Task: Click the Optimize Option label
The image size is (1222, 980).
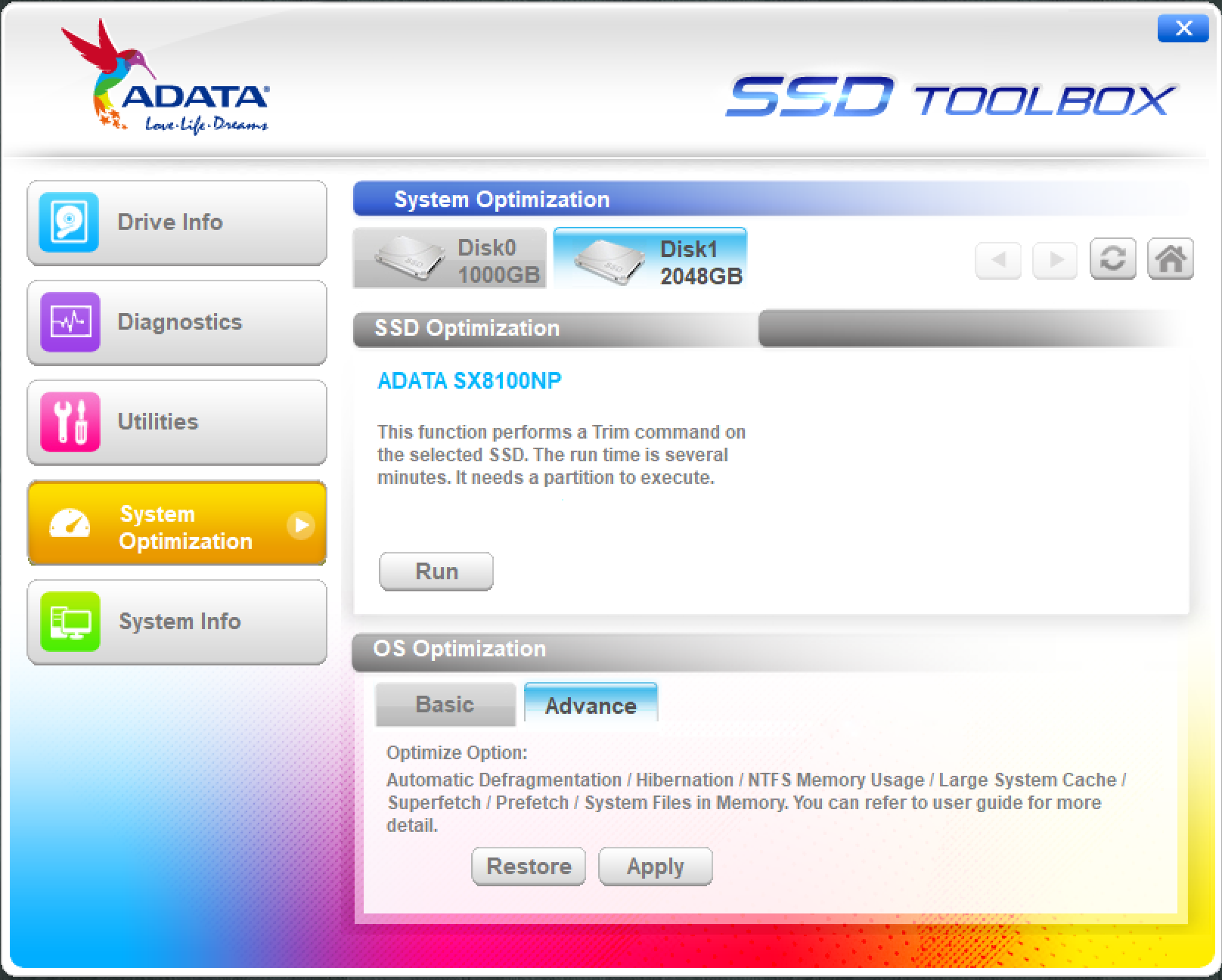Action: 457,753
